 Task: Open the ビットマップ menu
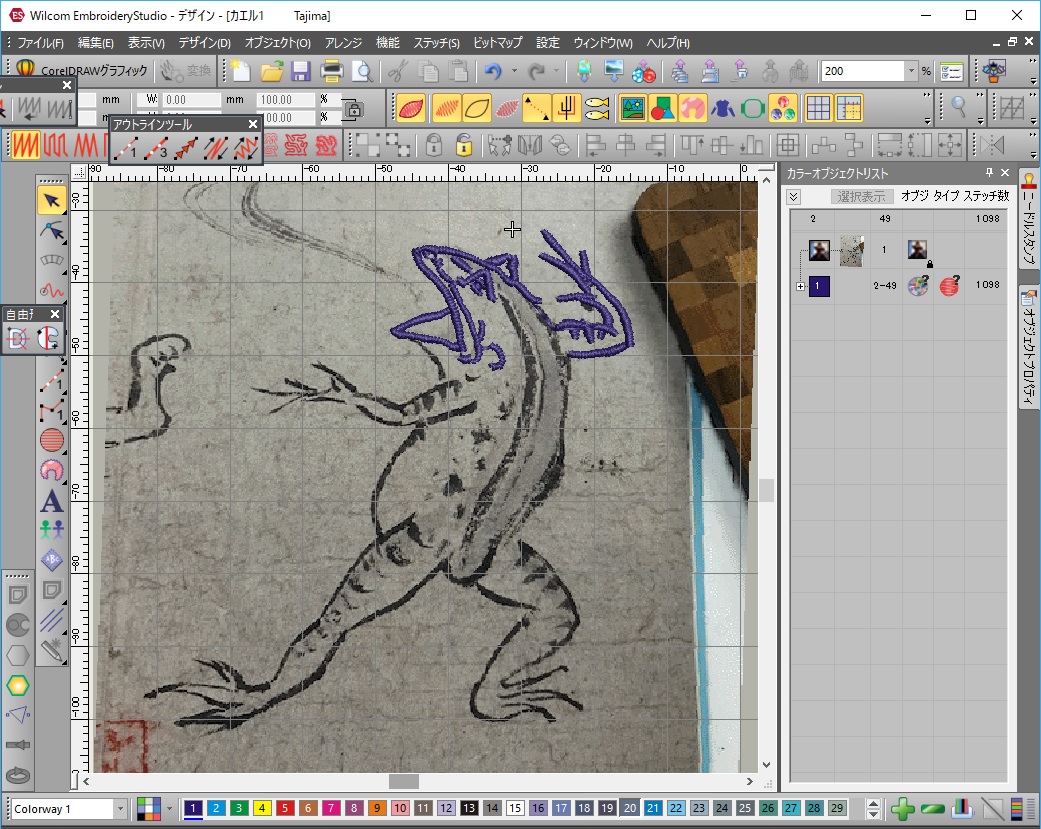(497, 43)
